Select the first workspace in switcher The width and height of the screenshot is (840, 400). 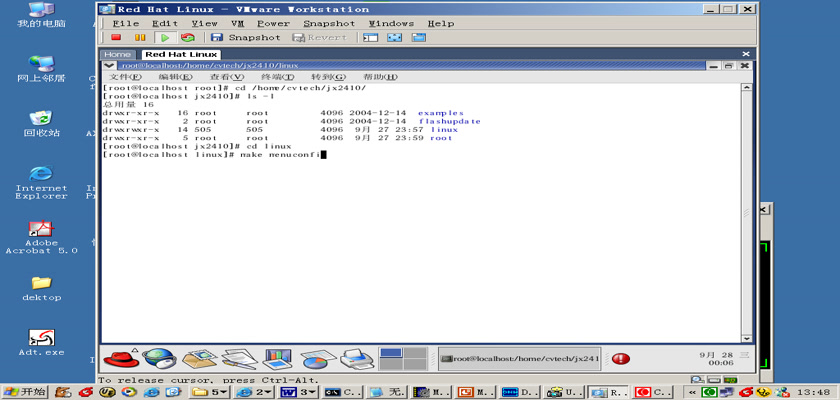[390, 353]
